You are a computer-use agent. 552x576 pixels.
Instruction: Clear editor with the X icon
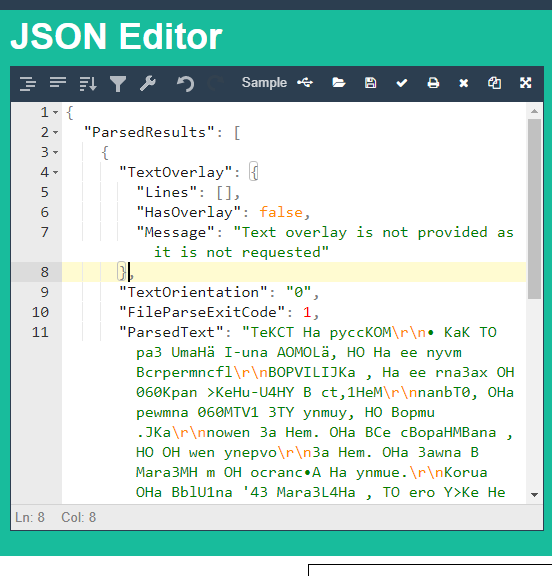pyautogui.click(x=463, y=83)
